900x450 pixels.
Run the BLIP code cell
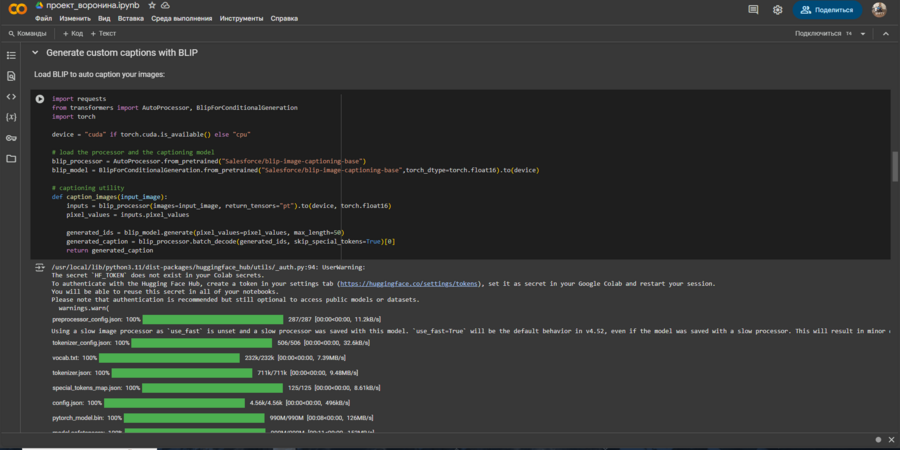click(40, 99)
